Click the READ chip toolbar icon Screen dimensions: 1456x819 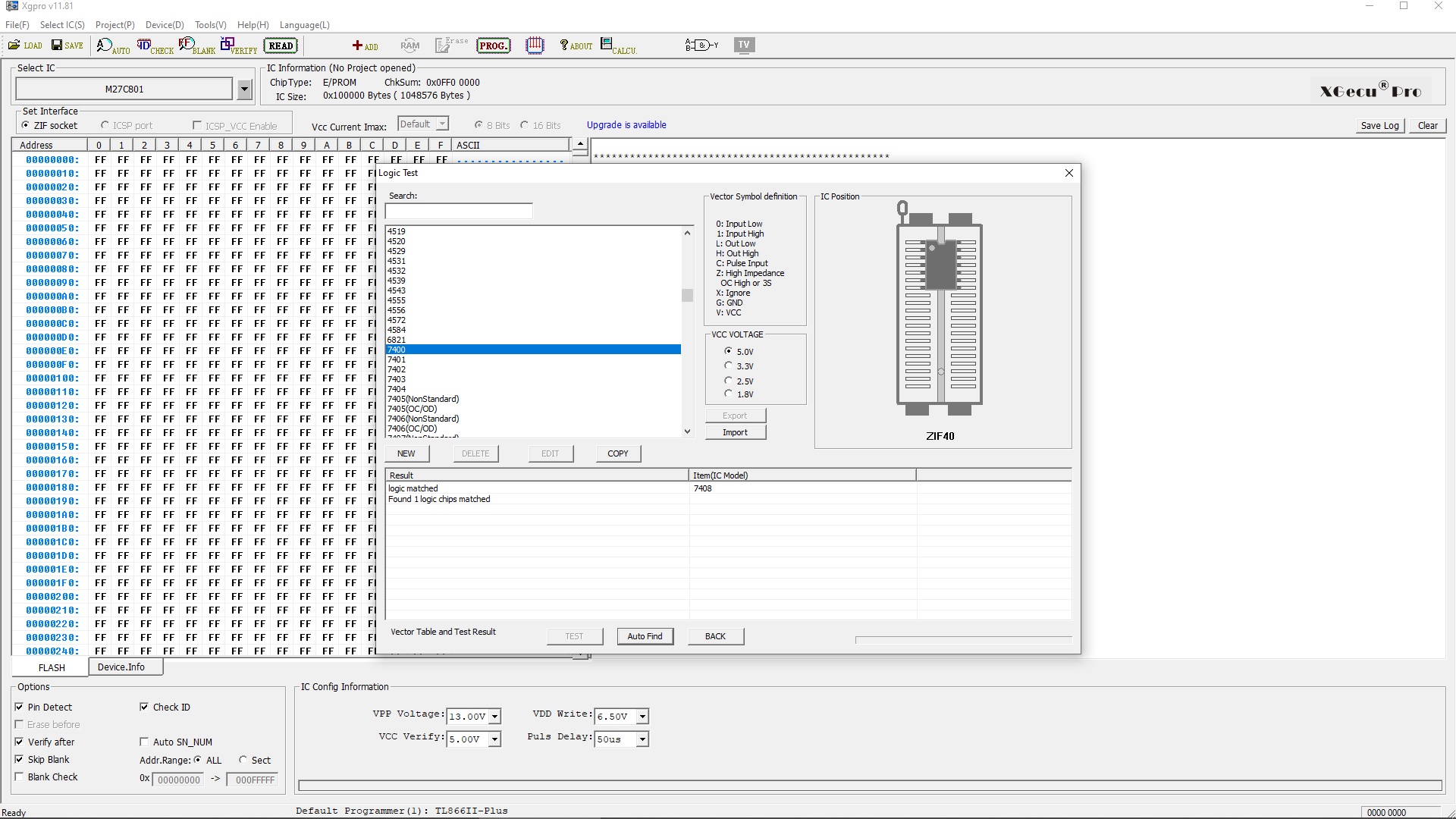(281, 45)
